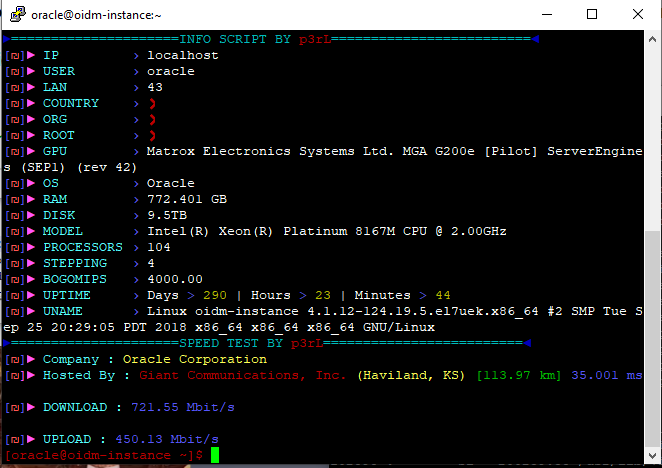
Task: Click the scrollbar down arrow
Action: click(652, 455)
